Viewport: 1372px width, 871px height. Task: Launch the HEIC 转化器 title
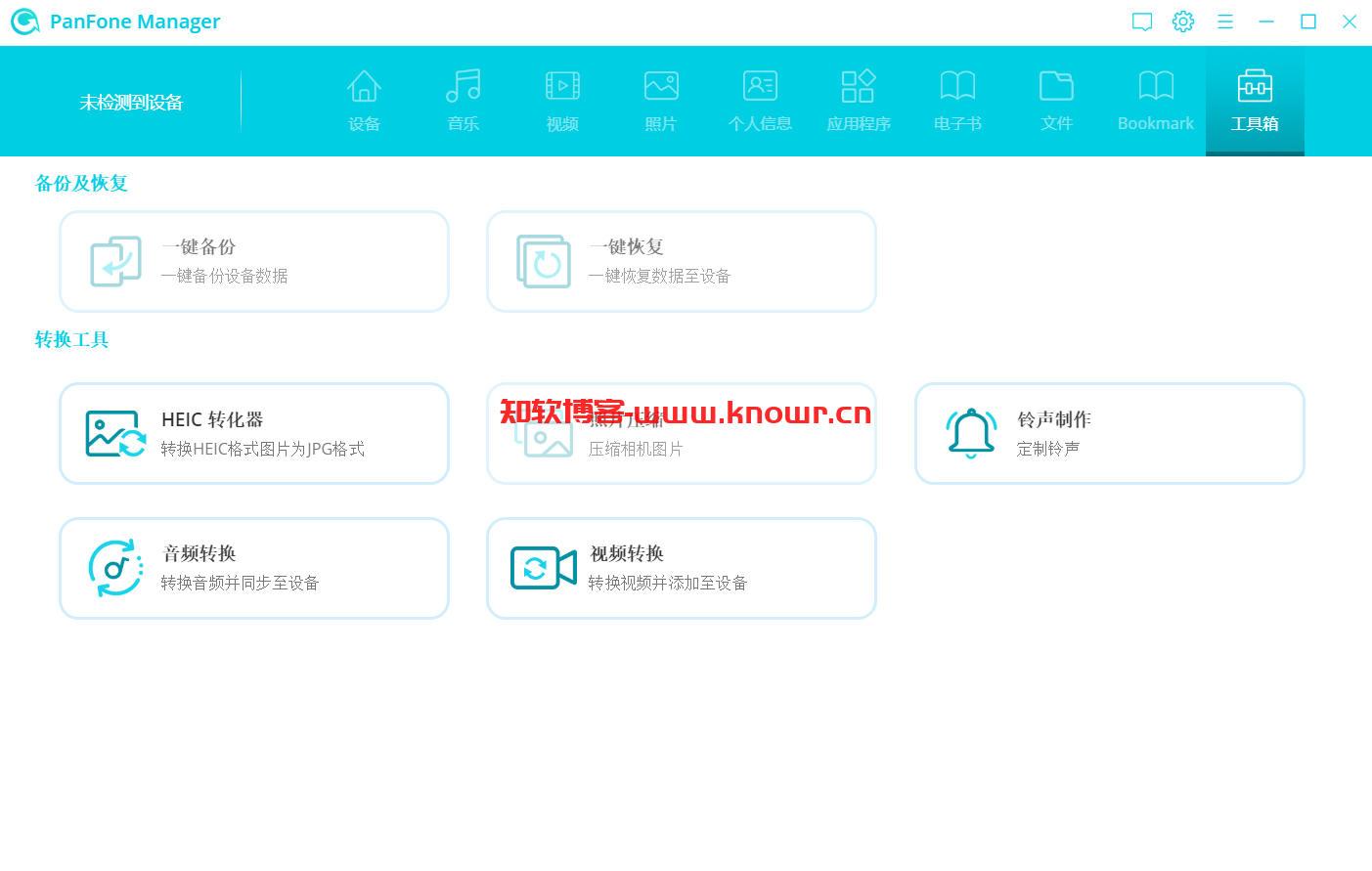[x=212, y=419]
